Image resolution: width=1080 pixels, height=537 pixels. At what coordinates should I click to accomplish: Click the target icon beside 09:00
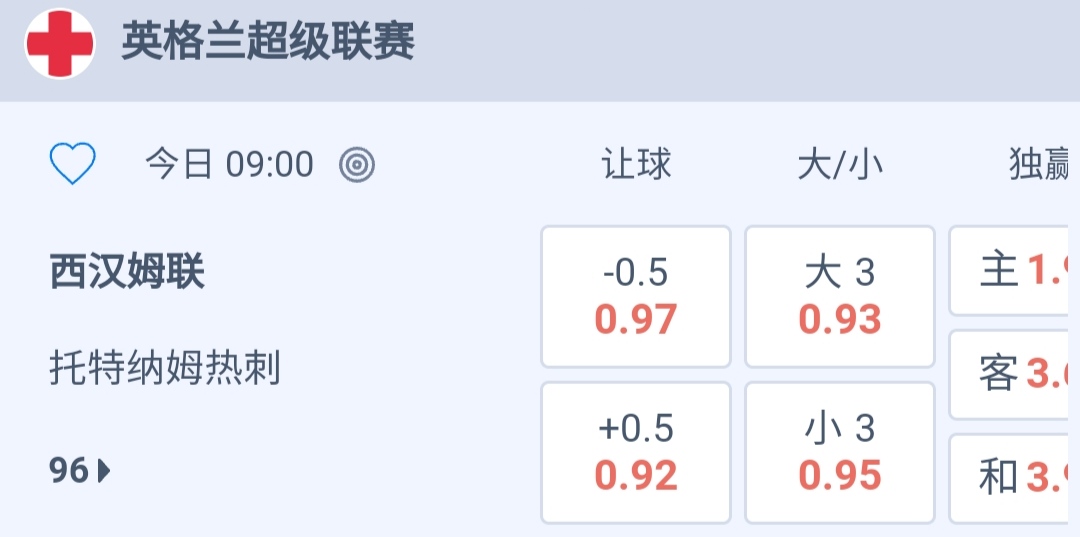click(357, 164)
